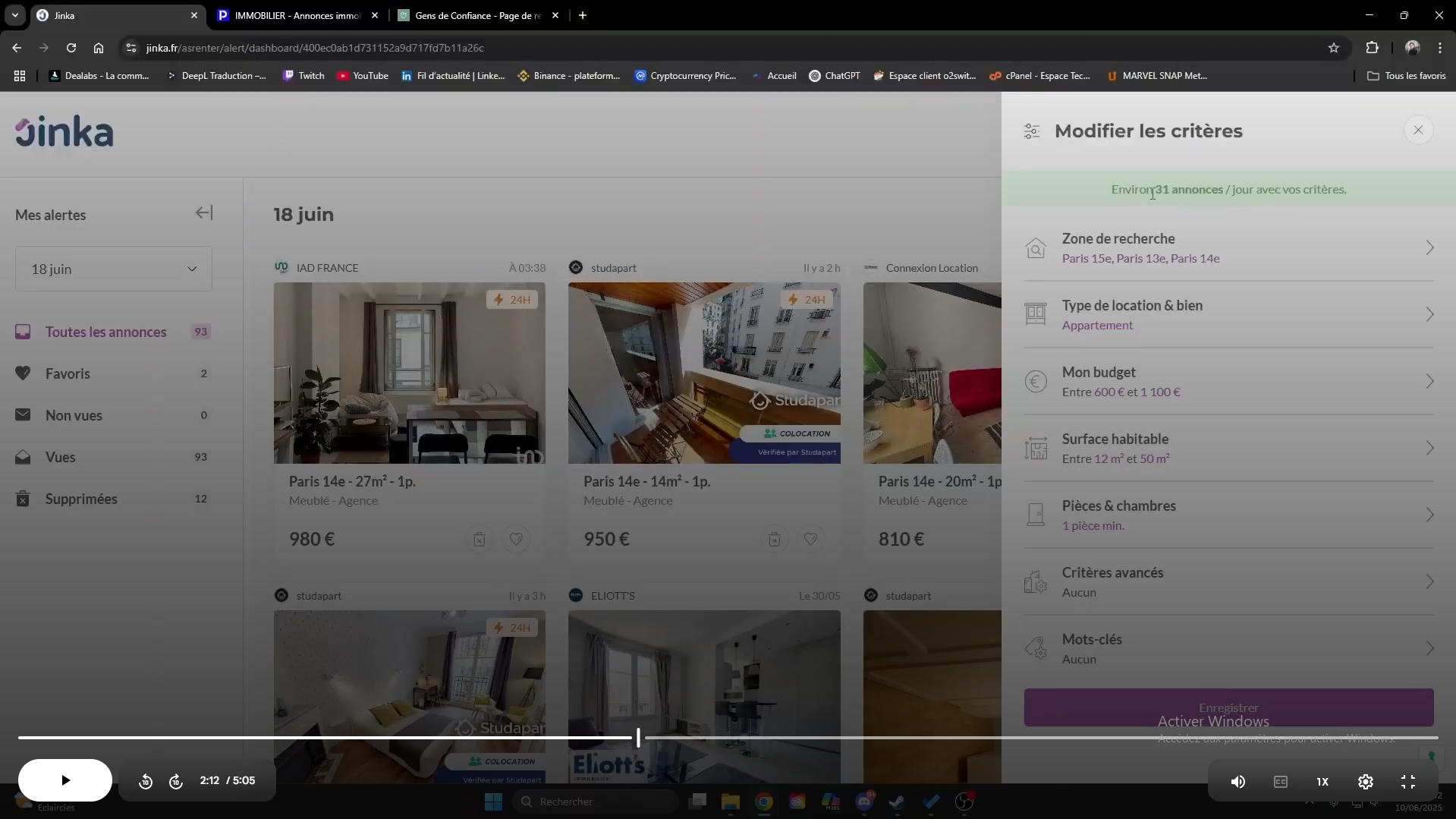Play the video
Viewport: 1456px width, 819px height.
[x=65, y=780]
